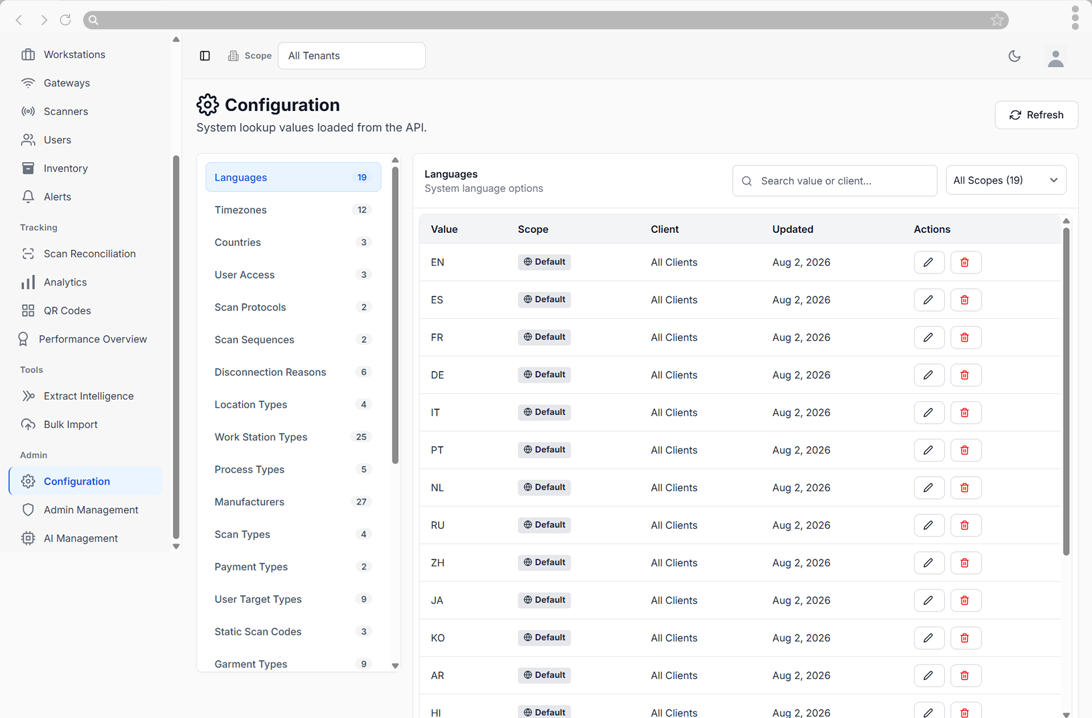Edit the FR language row
Image resolution: width=1092 pixels, height=718 pixels.
(928, 338)
